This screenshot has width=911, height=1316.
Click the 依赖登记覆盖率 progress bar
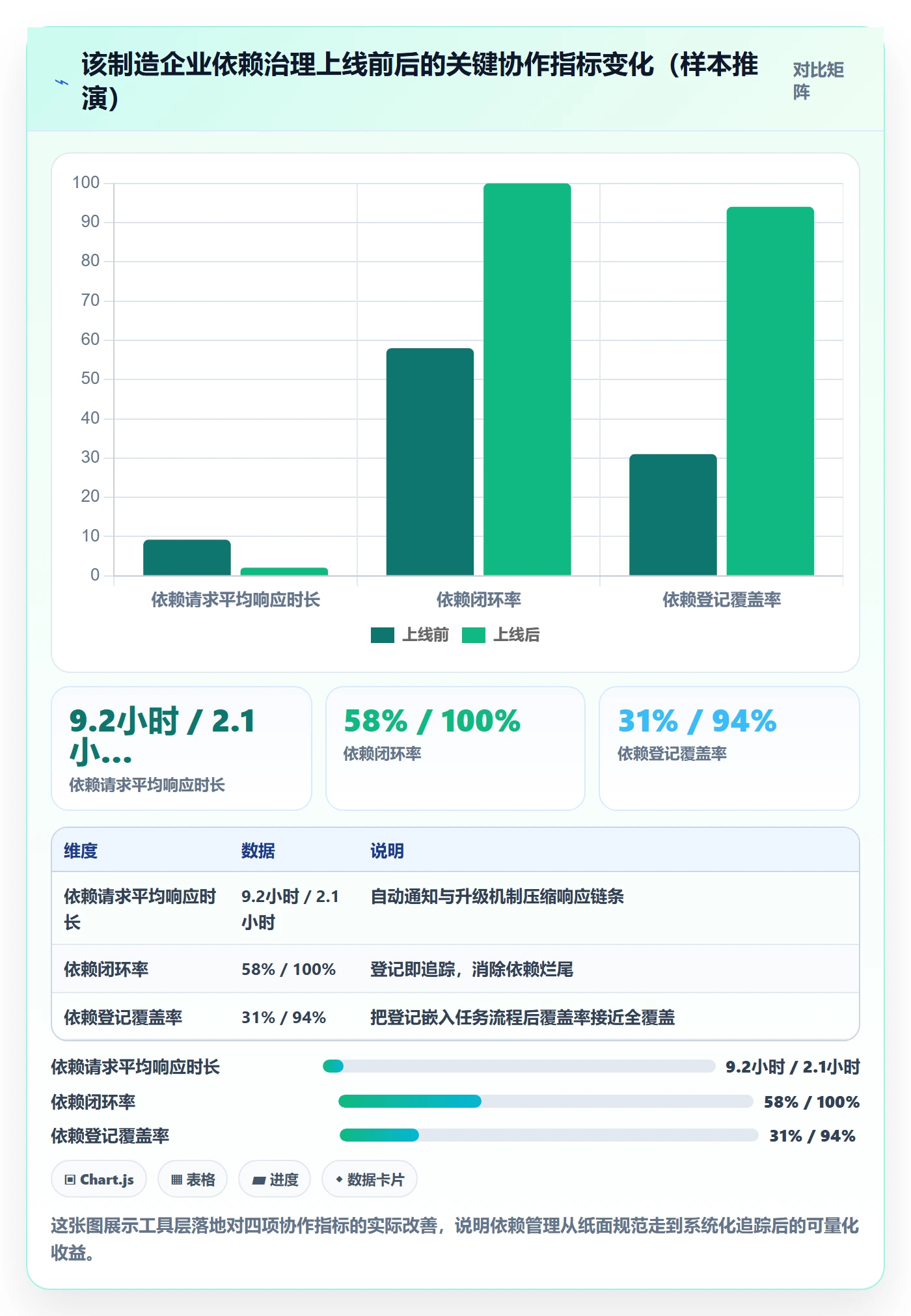pos(549,1135)
